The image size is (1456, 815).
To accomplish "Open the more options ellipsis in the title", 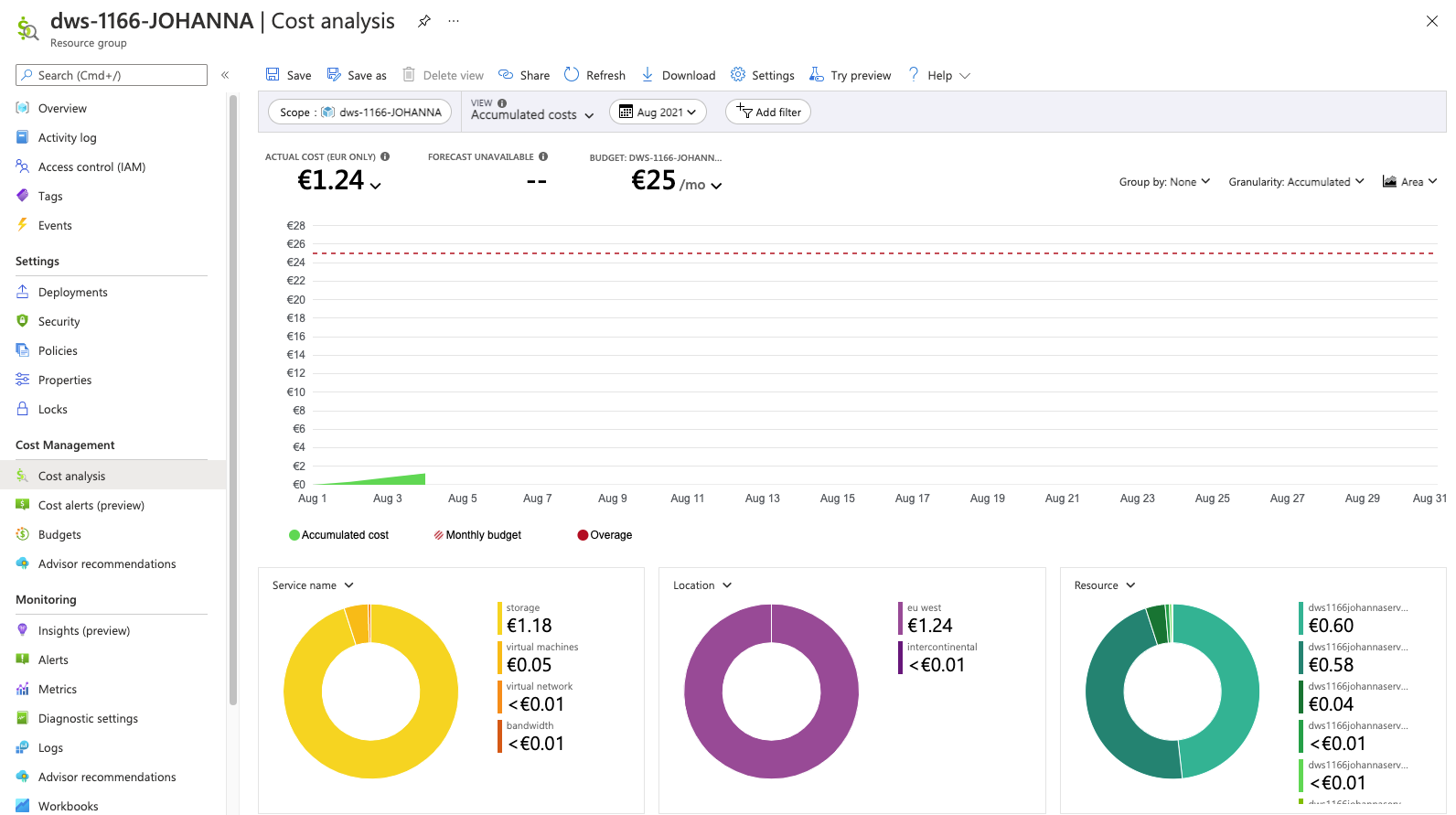I will pyautogui.click(x=454, y=21).
